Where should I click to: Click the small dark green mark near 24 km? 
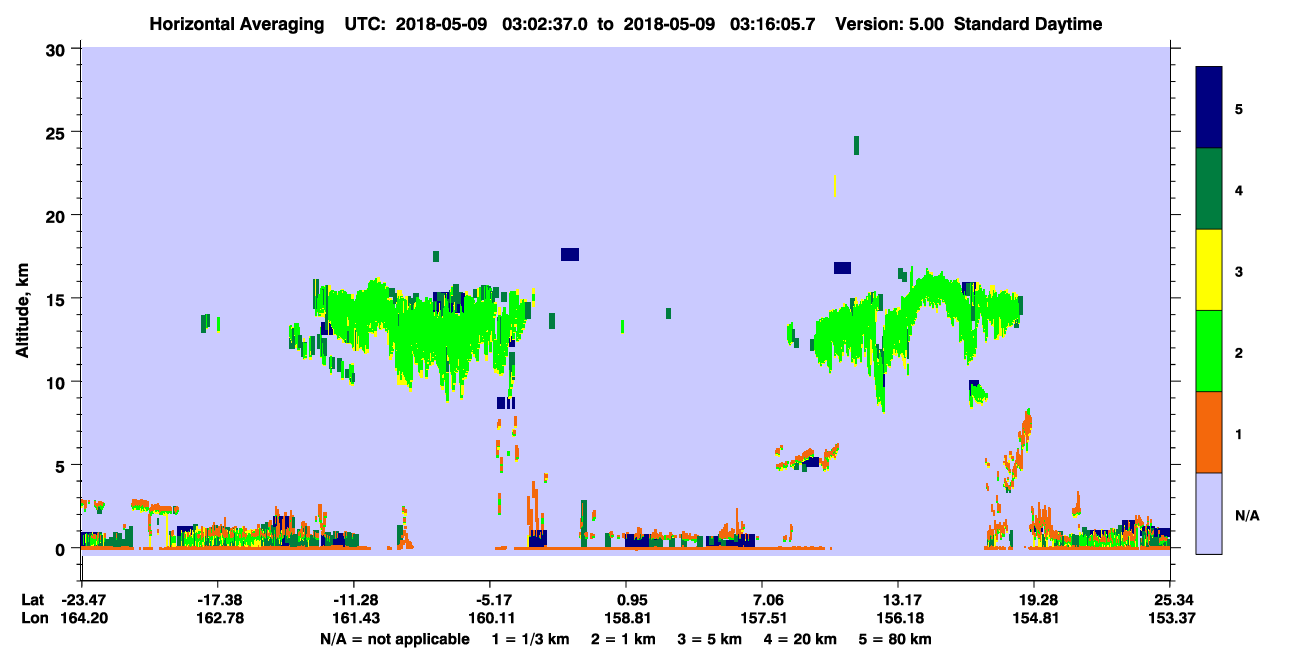click(857, 145)
